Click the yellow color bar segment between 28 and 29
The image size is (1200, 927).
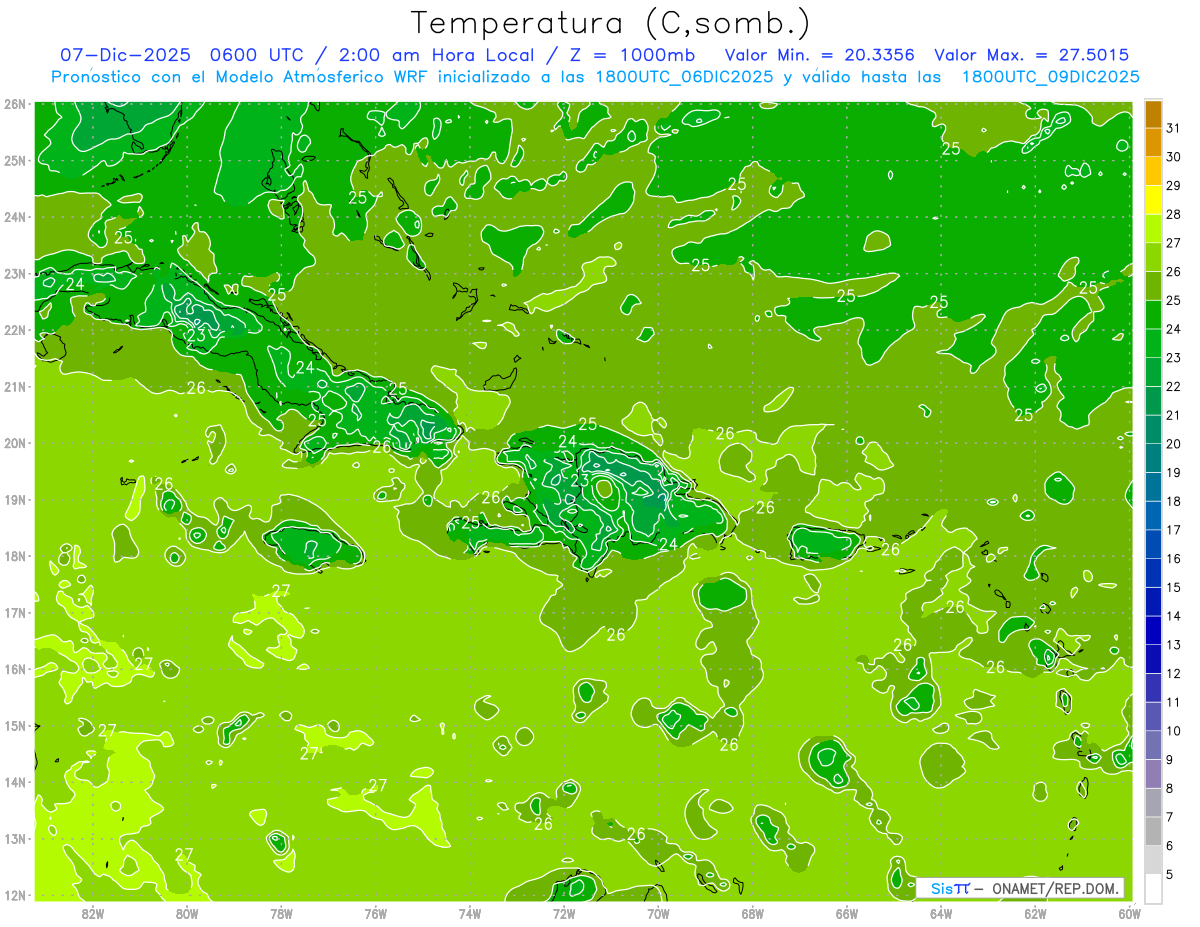coord(1153,200)
